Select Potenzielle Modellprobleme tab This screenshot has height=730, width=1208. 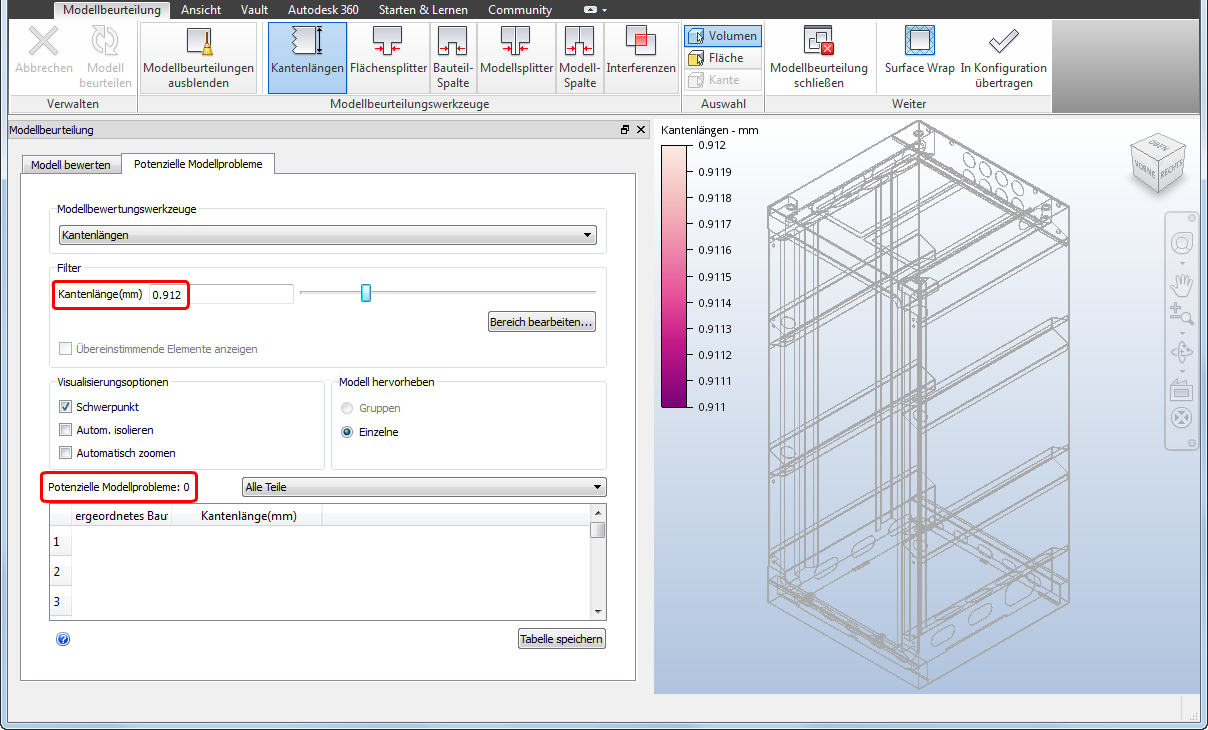point(198,164)
